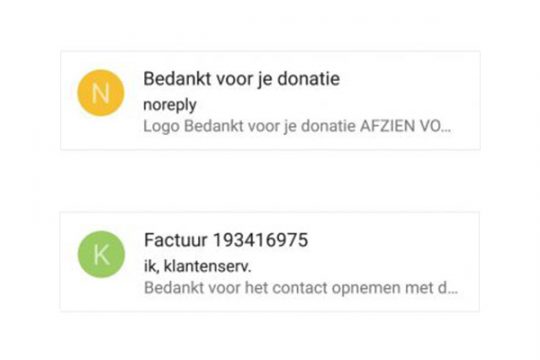Click 'AFZIEN VO...' truncated preview ending

click(x=405, y=126)
